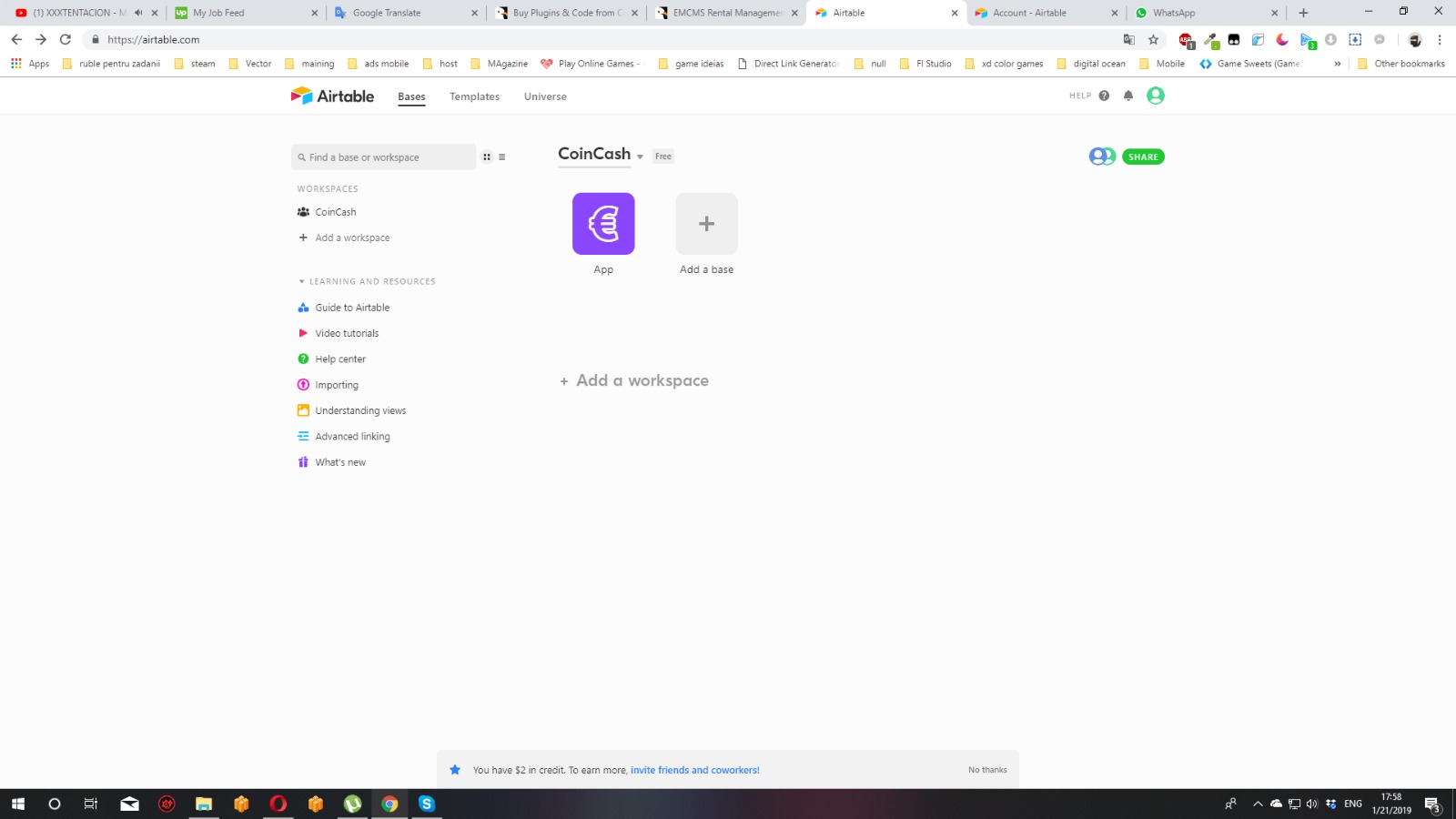Switch to grid view of bases
Image resolution: width=1456 pixels, height=819 pixels.
click(x=487, y=157)
